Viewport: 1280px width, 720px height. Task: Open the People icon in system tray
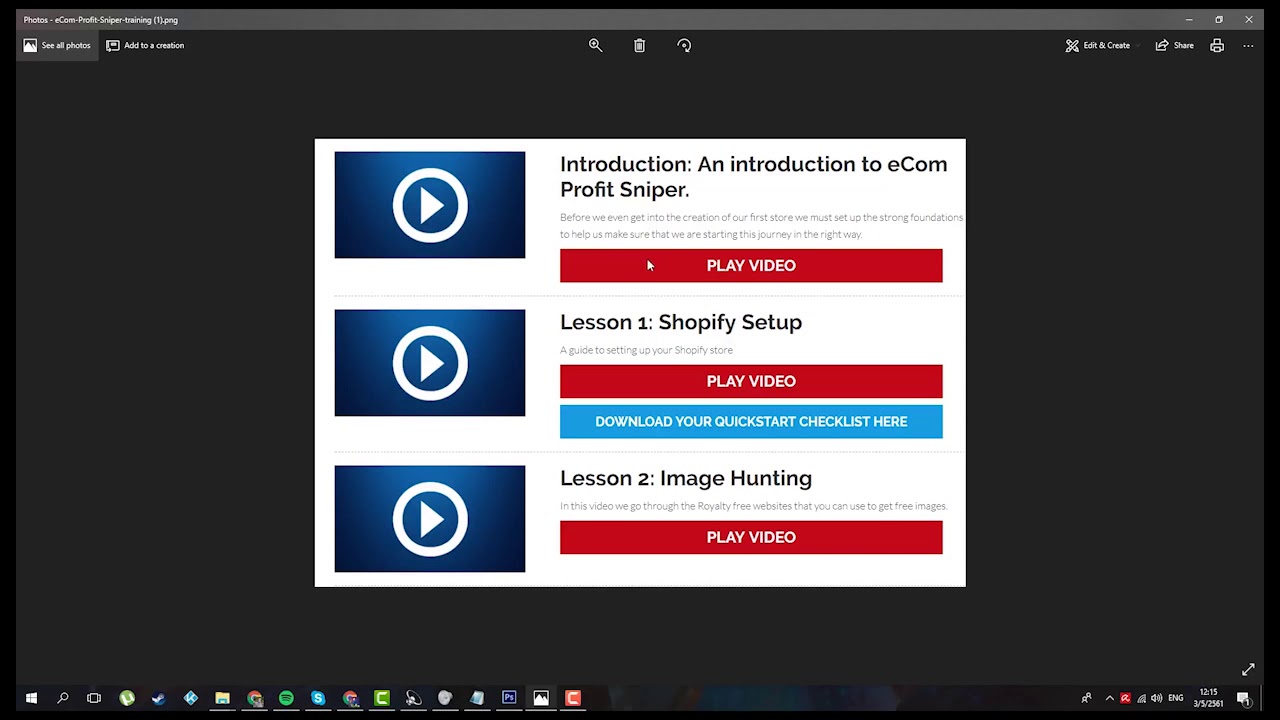(x=1086, y=698)
